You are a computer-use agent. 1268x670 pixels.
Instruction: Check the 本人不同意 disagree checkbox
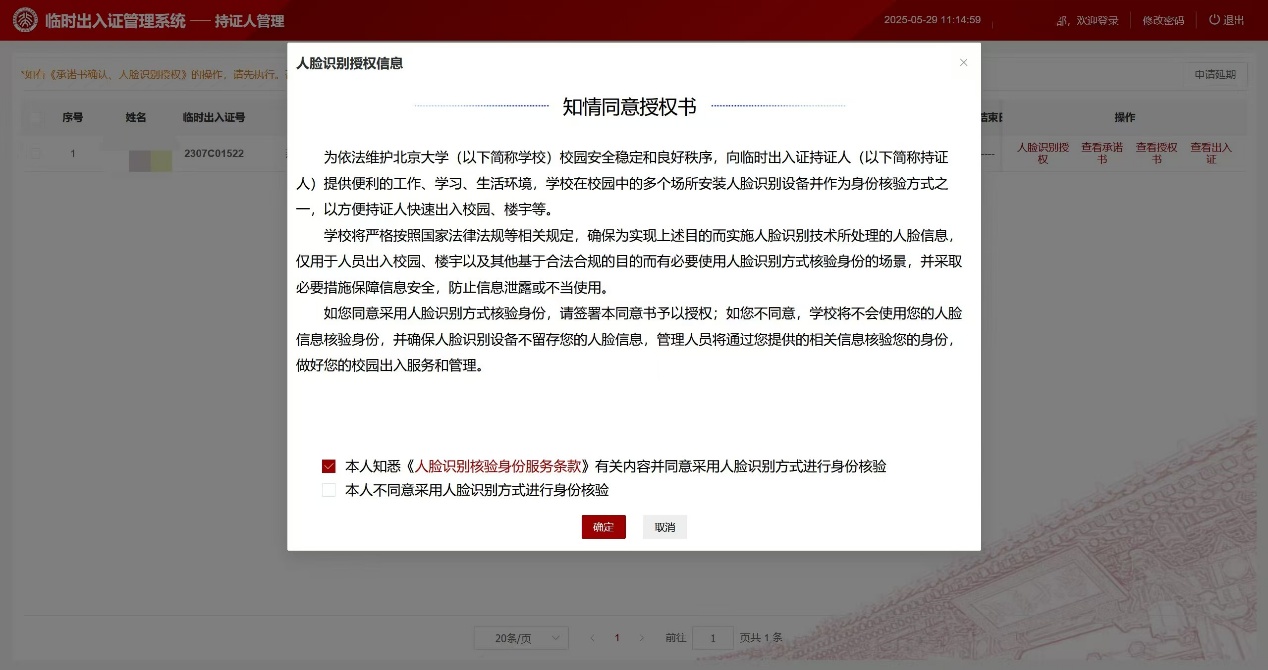point(328,490)
